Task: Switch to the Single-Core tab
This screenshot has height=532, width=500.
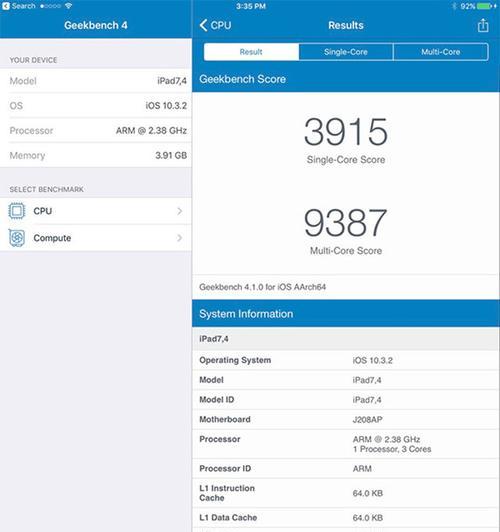Action: pyautogui.click(x=346, y=52)
